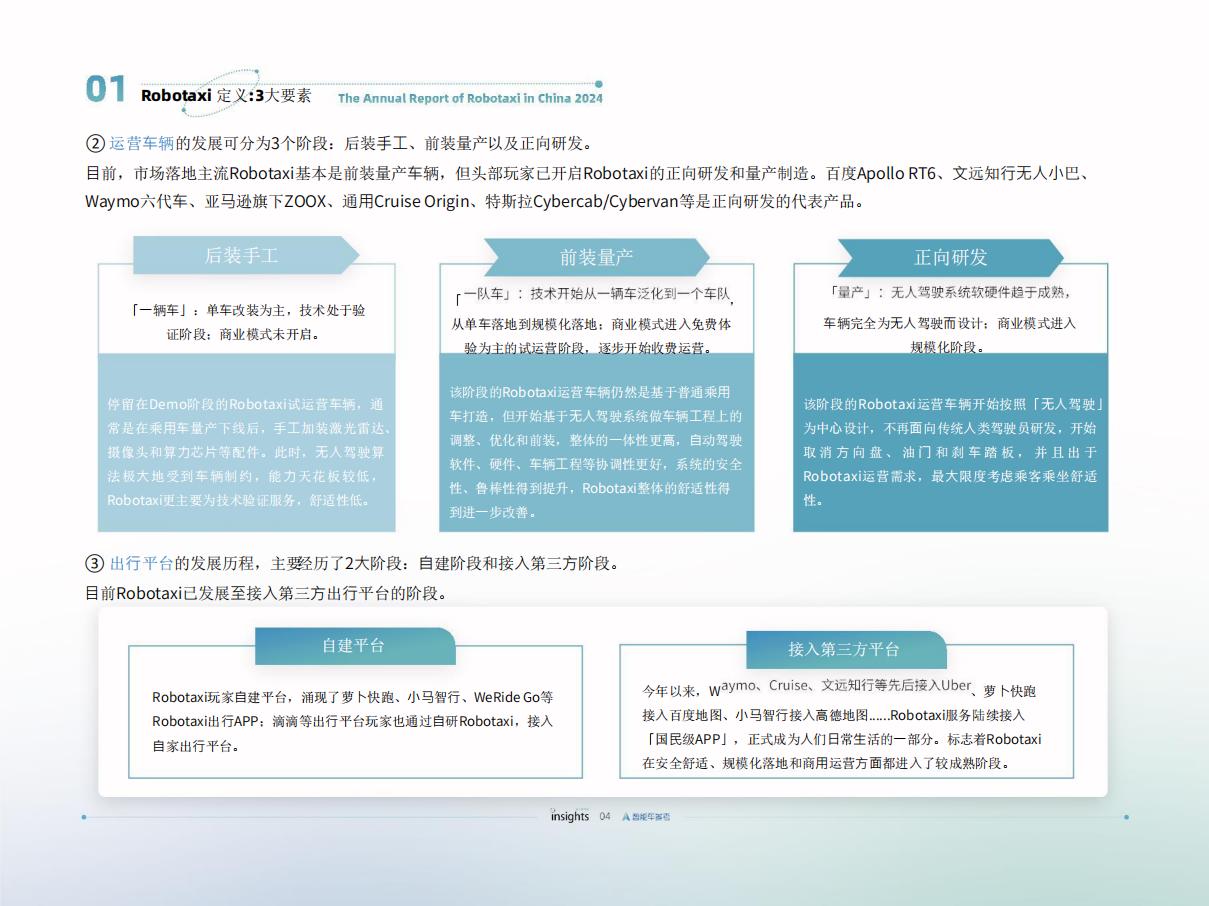Click the '自建平台' header label
The width and height of the screenshot is (1209, 906).
355,646
